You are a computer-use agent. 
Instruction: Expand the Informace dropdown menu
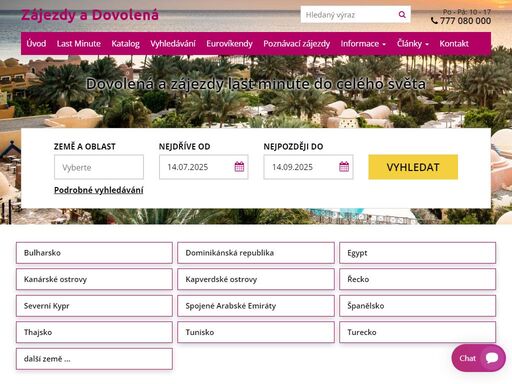click(363, 44)
